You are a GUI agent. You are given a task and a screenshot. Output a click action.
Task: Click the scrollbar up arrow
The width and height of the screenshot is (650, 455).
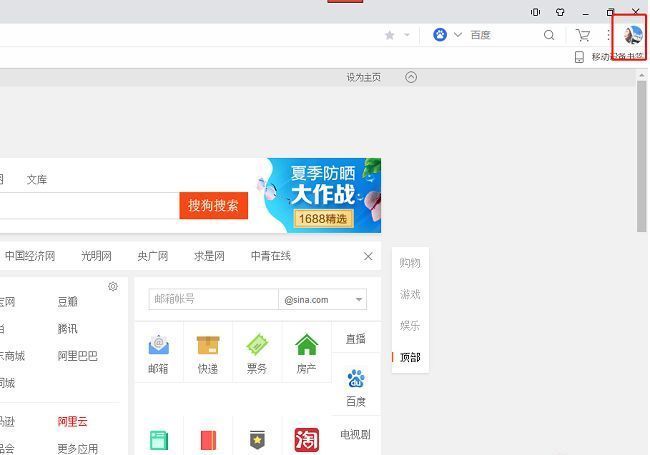(x=642, y=75)
